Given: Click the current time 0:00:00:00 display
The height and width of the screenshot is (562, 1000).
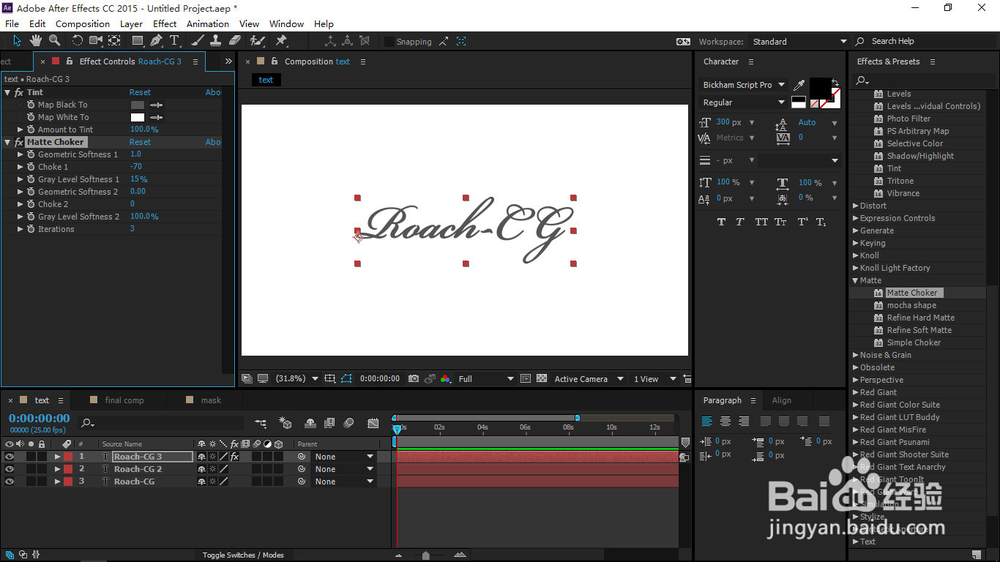Looking at the screenshot, I should click(39, 418).
